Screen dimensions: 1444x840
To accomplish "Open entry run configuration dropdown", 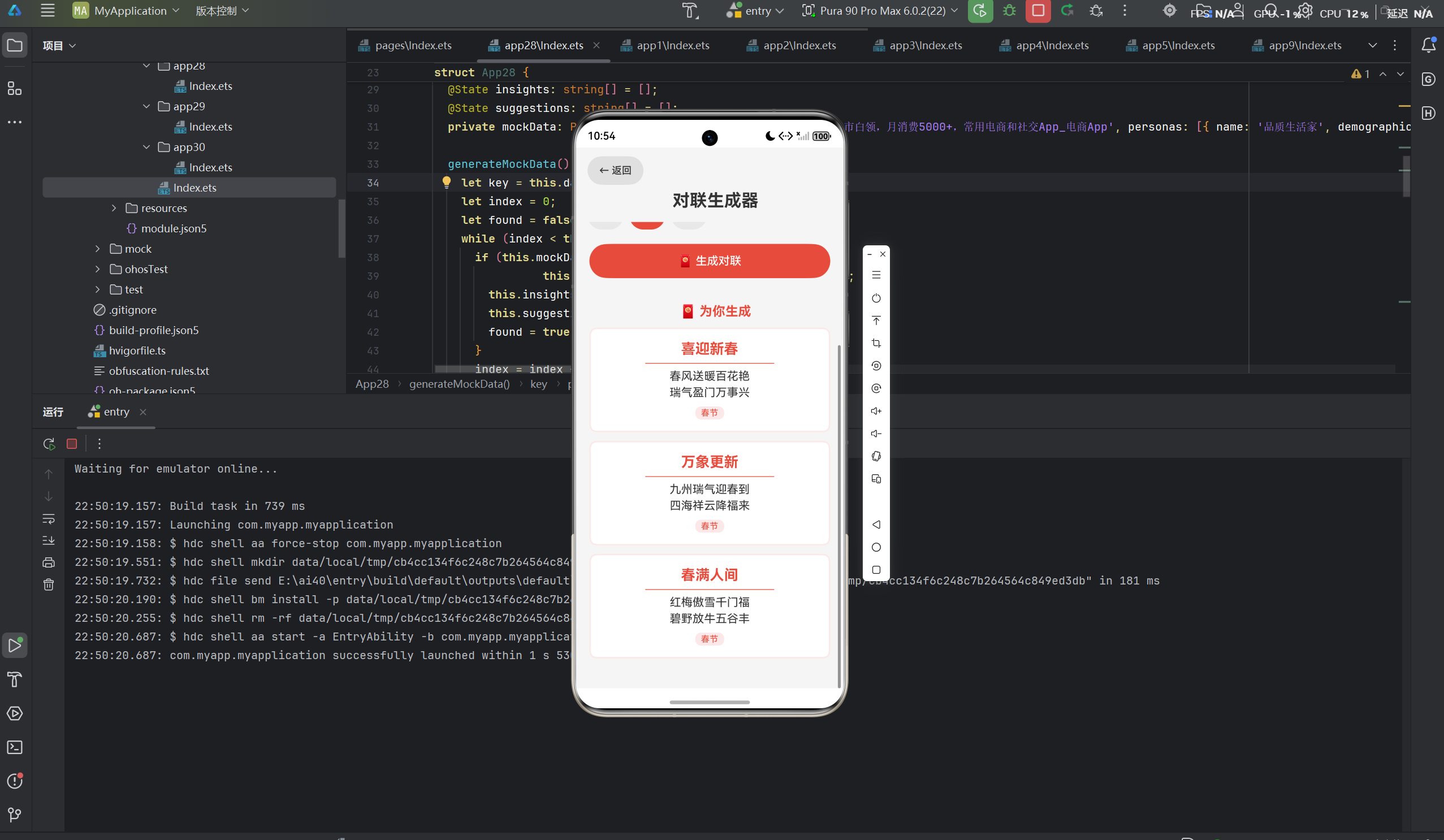I will point(755,10).
